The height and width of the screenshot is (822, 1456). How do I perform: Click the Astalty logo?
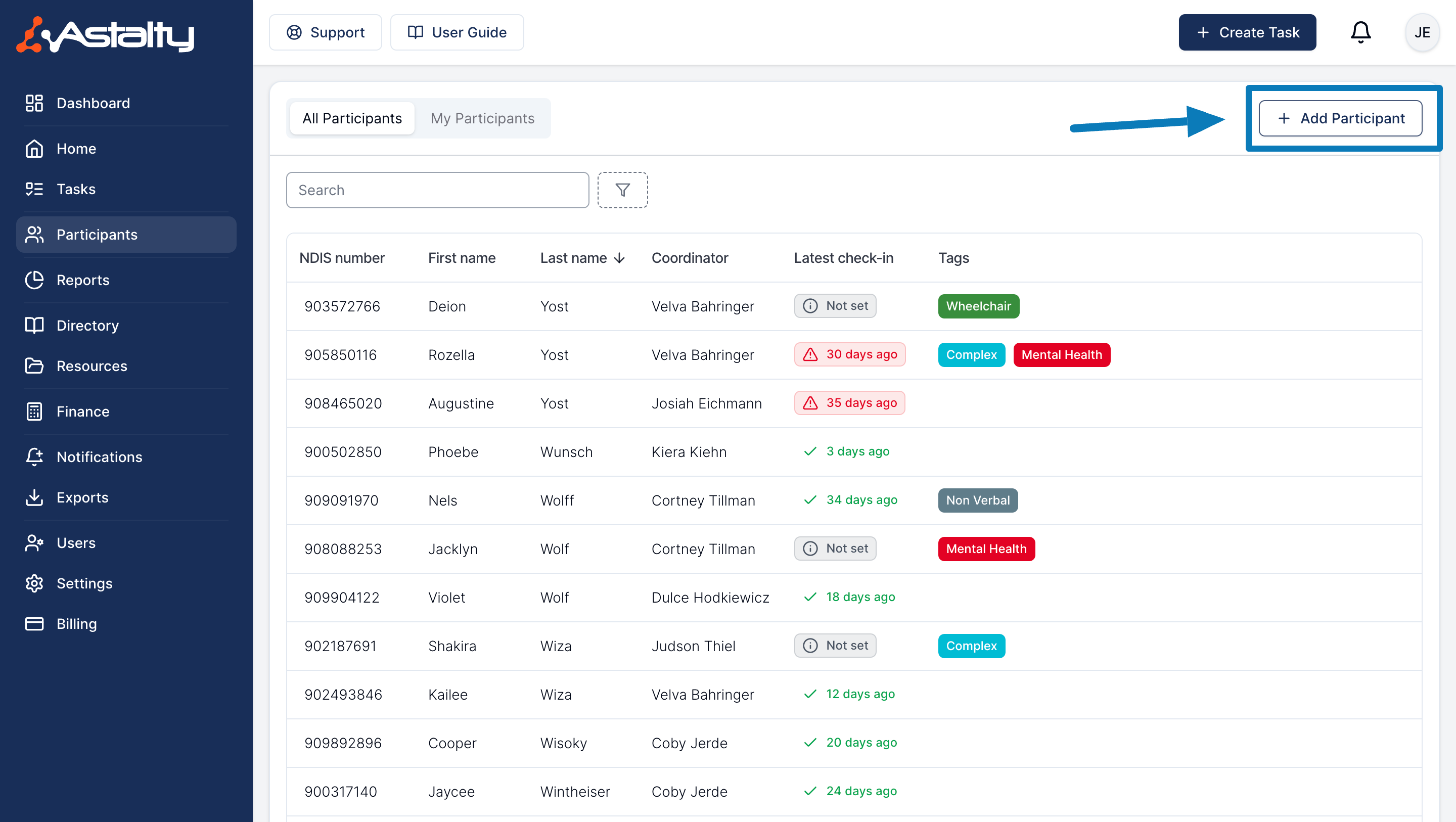point(105,34)
